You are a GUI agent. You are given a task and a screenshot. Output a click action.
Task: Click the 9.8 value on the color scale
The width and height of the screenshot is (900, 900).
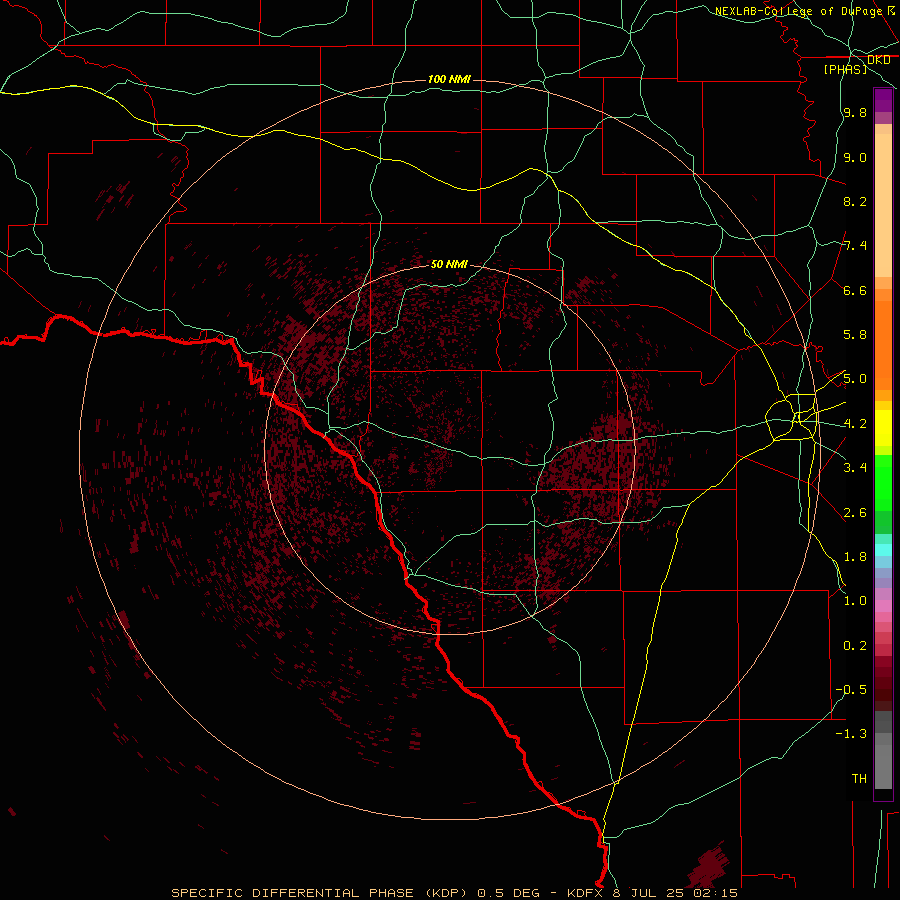coord(855,113)
